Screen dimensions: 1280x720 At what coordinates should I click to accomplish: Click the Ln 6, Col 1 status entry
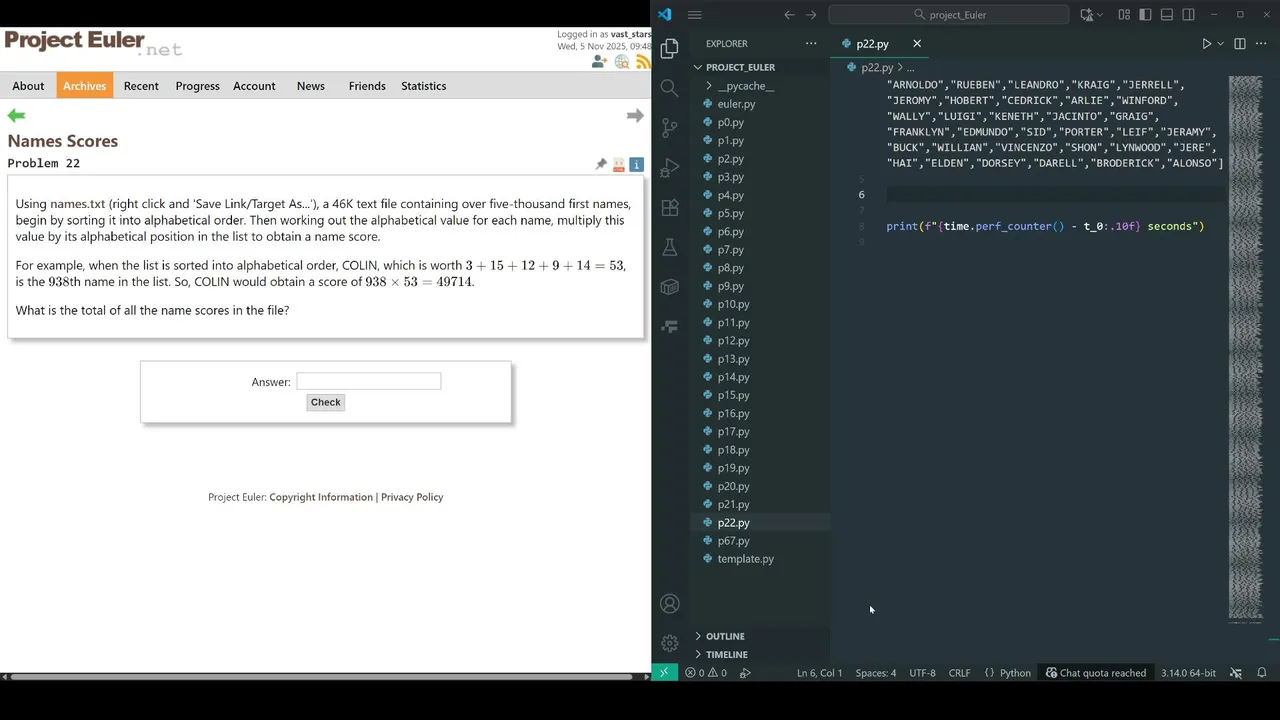coord(819,673)
